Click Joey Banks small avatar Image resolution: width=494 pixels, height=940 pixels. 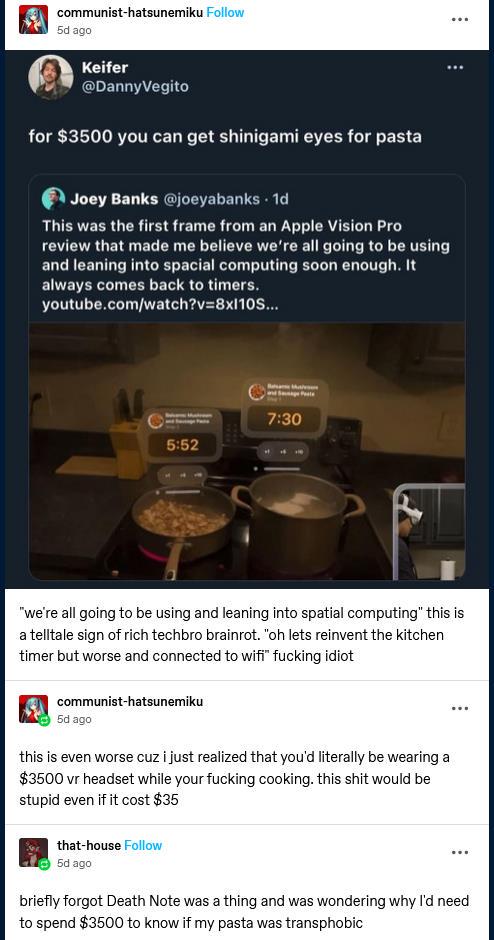pos(53,198)
